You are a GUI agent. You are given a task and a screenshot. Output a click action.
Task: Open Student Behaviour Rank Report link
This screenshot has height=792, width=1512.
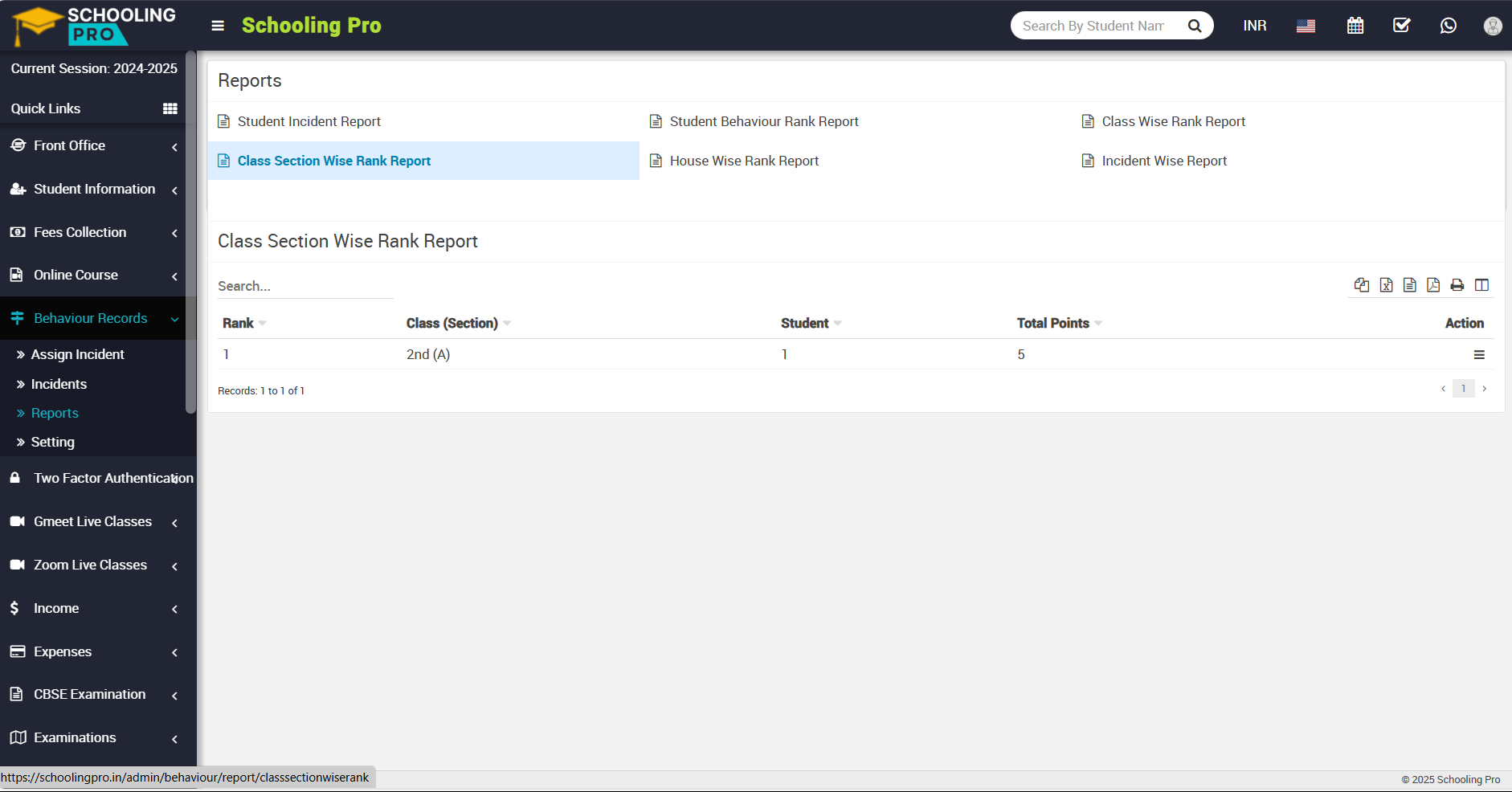click(763, 121)
